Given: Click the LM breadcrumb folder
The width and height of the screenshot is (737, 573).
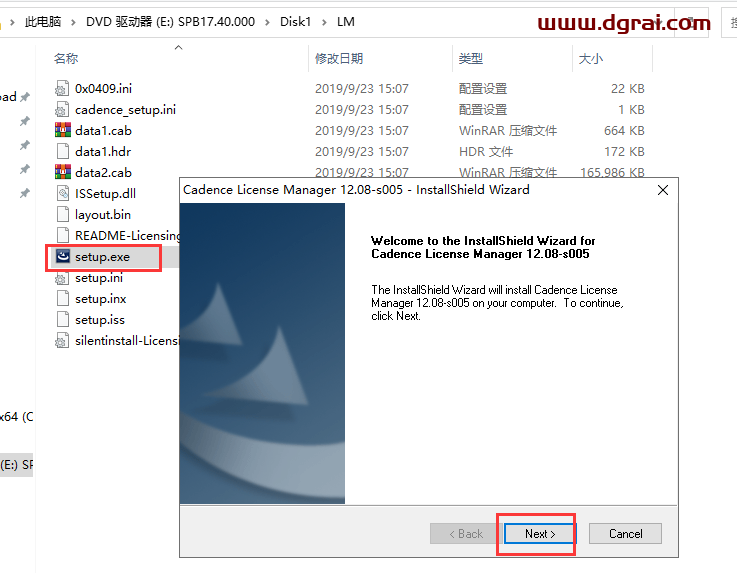Looking at the screenshot, I should pos(345,22).
